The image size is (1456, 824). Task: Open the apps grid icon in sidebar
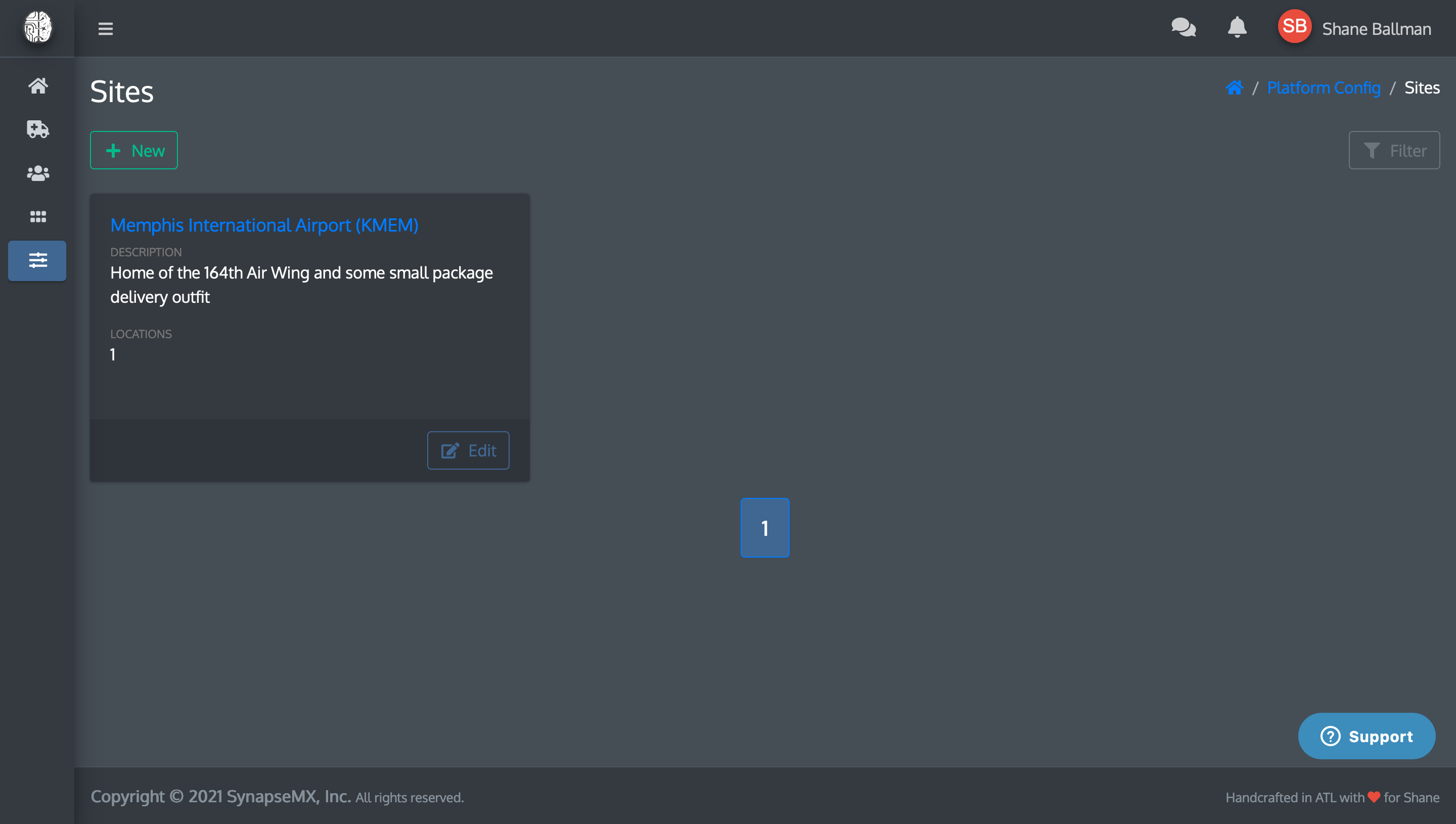[x=37, y=216]
